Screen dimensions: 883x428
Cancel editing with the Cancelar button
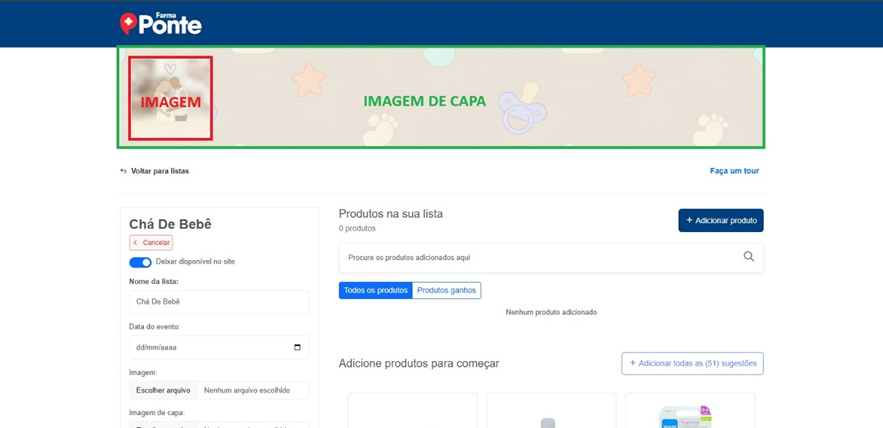pyautogui.click(x=151, y=243)
